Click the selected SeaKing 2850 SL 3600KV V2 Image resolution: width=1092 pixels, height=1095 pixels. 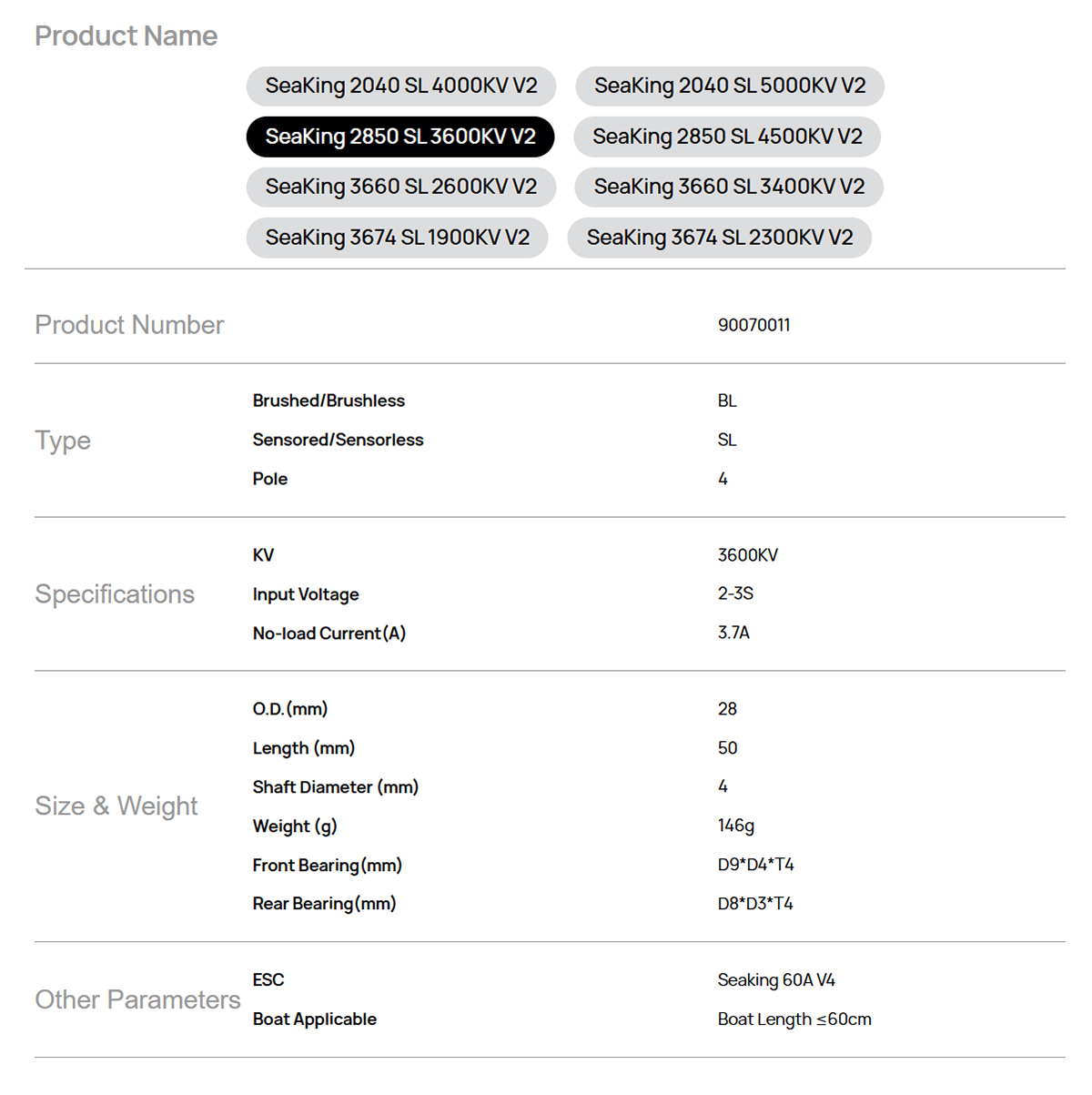coord(399,137)
